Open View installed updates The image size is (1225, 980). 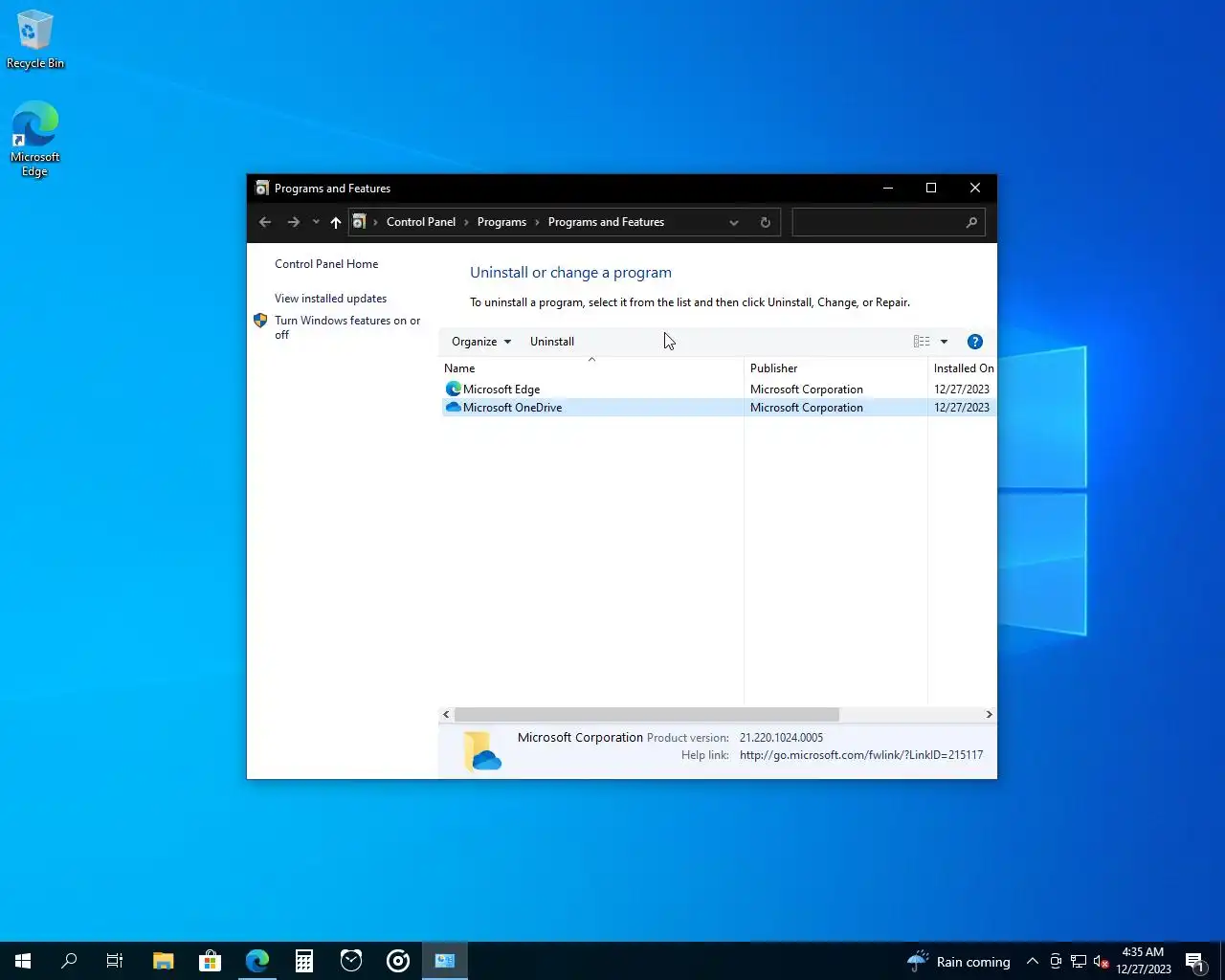tap(330, 299)
